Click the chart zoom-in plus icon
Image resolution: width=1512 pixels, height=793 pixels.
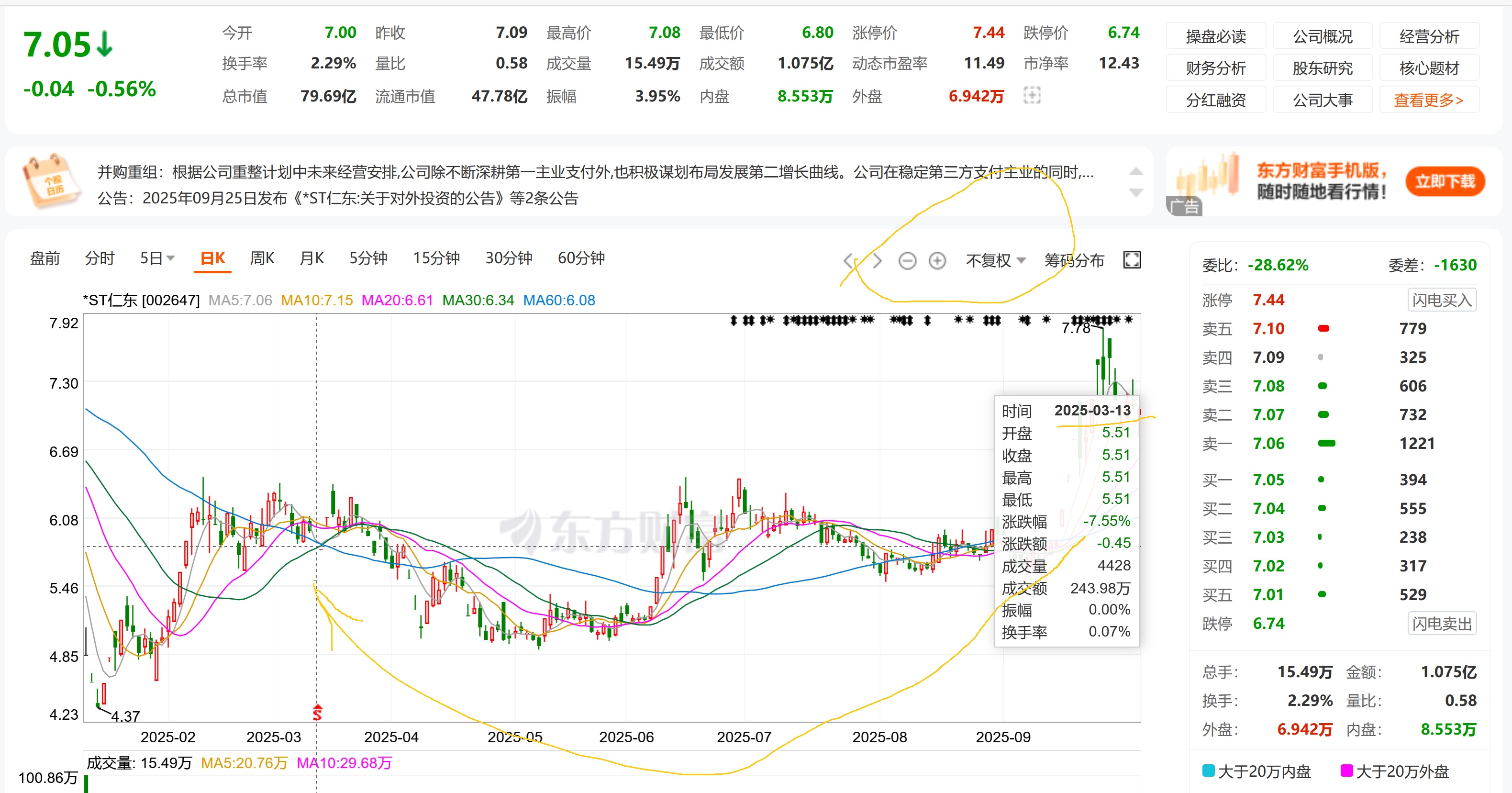point(937,261)
